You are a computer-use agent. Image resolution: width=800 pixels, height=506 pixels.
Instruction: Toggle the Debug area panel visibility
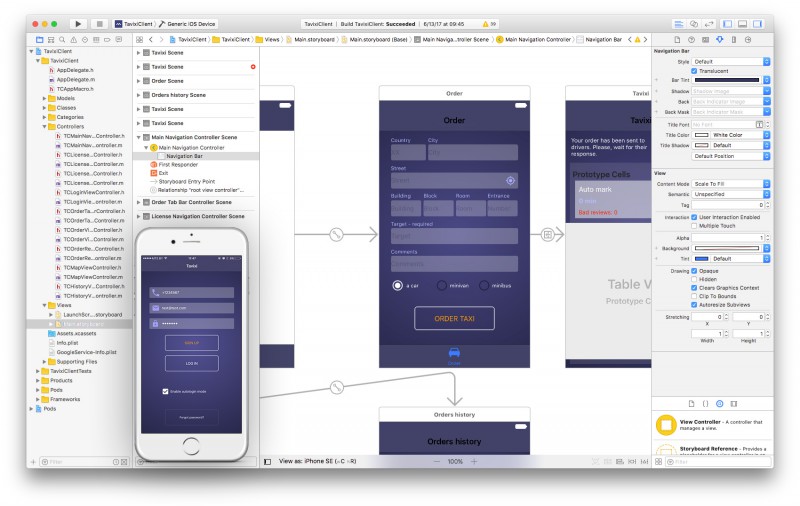pos(743,23)
